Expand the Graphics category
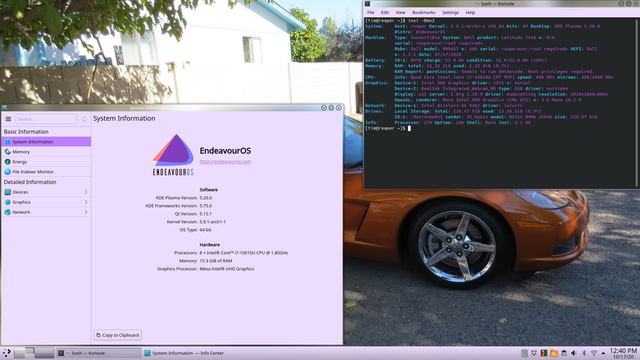The image size is (640, 360). (46, 202)
